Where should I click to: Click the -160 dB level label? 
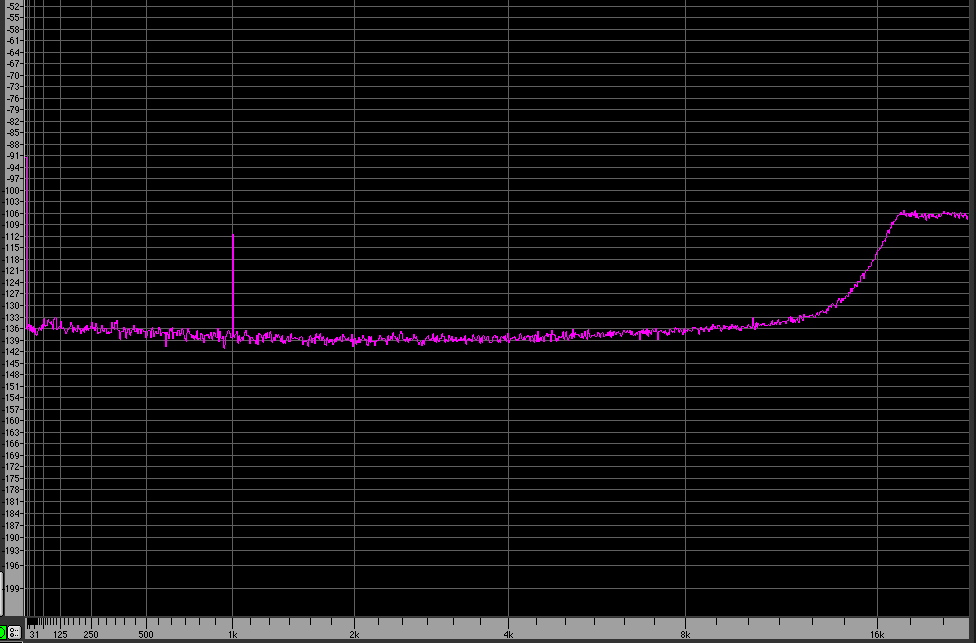pos(12,421)
